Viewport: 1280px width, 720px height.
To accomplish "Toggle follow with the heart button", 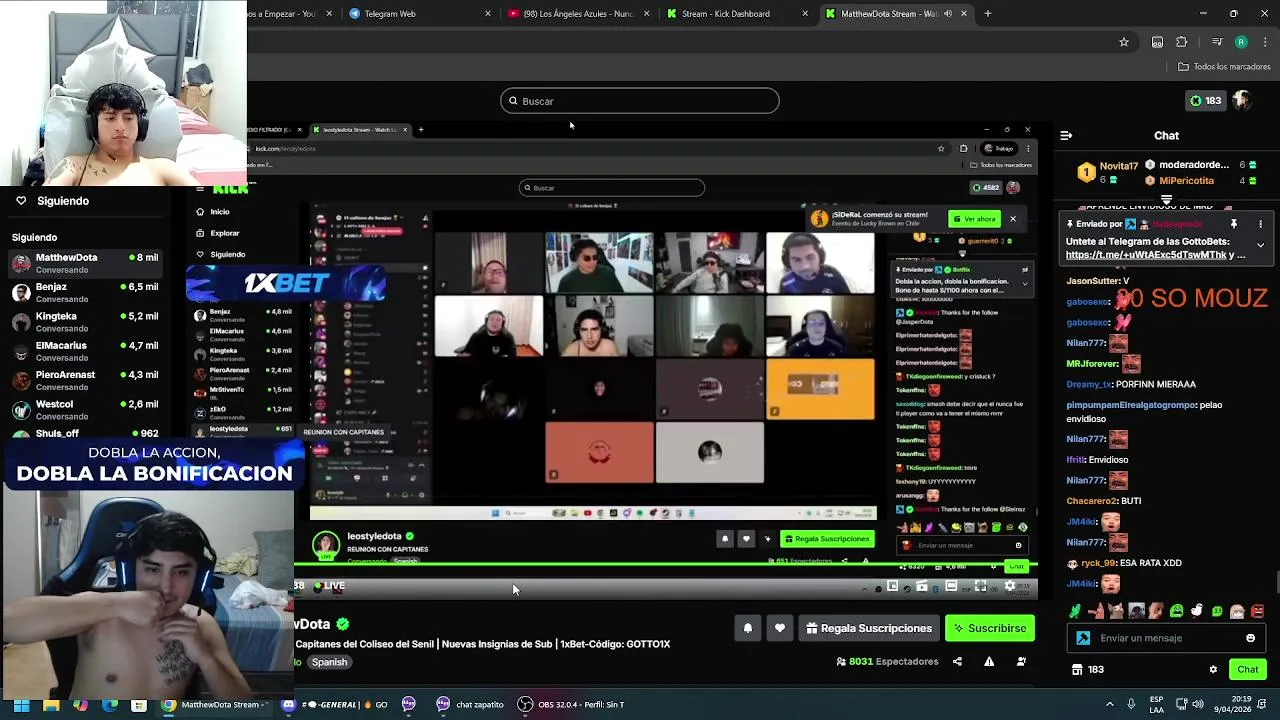I will [x=780, y=628].
